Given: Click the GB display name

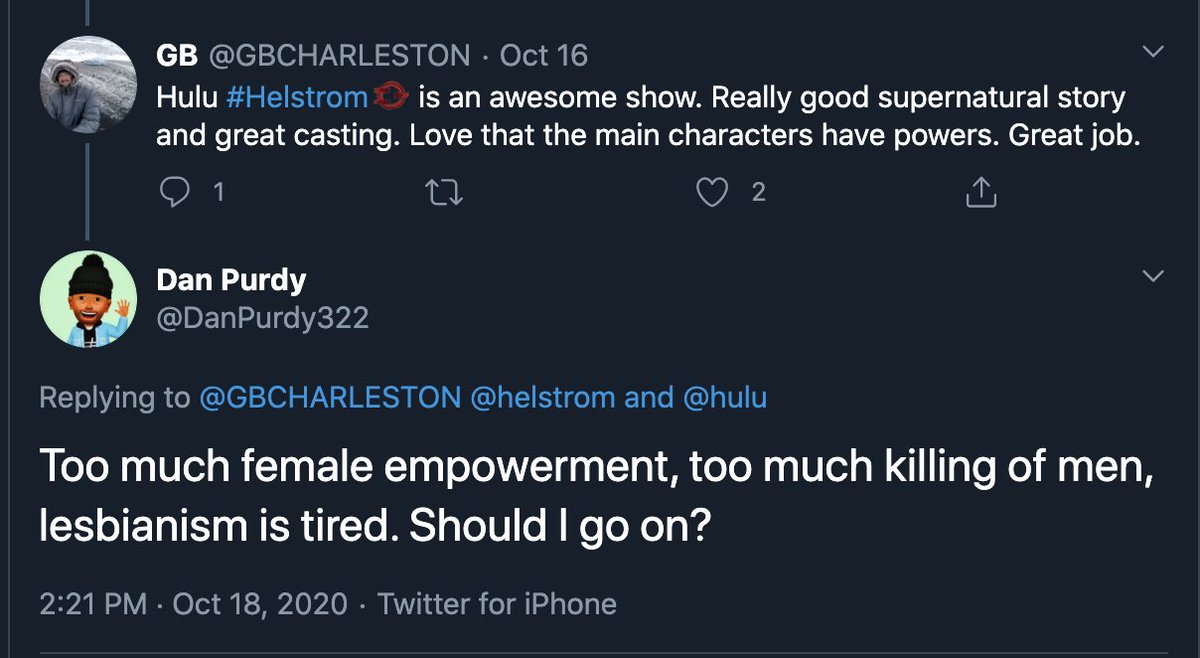Looking at the screenshot, I should point(176,56).
